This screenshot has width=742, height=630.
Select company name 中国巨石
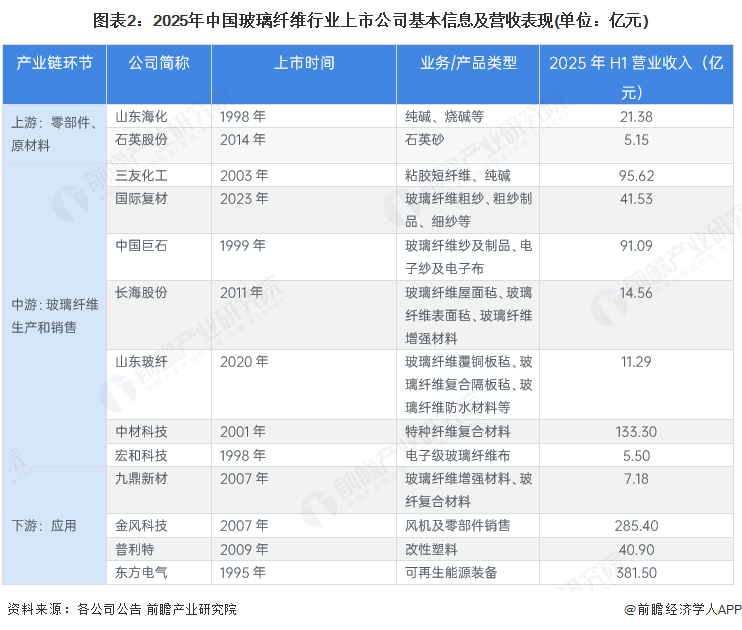pos(141,246)
